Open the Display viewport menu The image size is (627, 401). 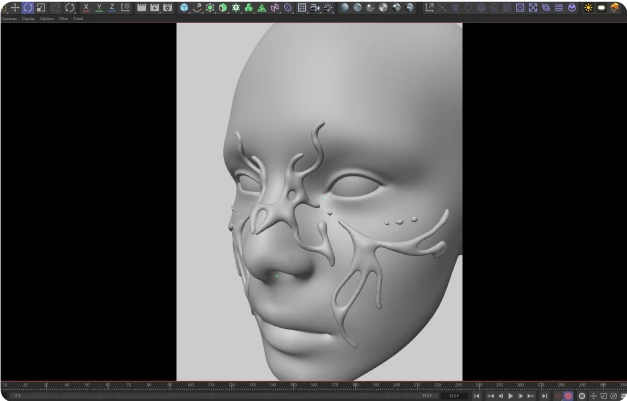tap(28, 19)
